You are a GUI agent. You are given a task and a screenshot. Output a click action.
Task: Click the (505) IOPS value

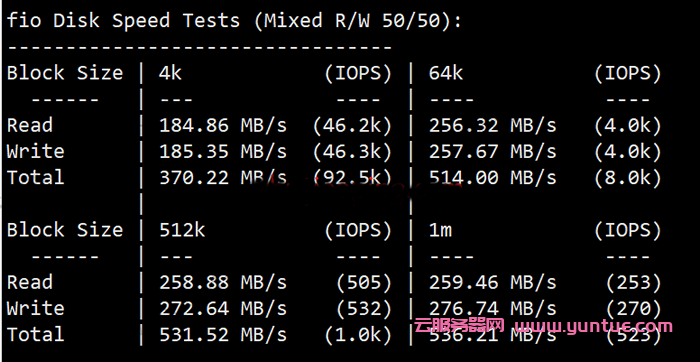364,283
